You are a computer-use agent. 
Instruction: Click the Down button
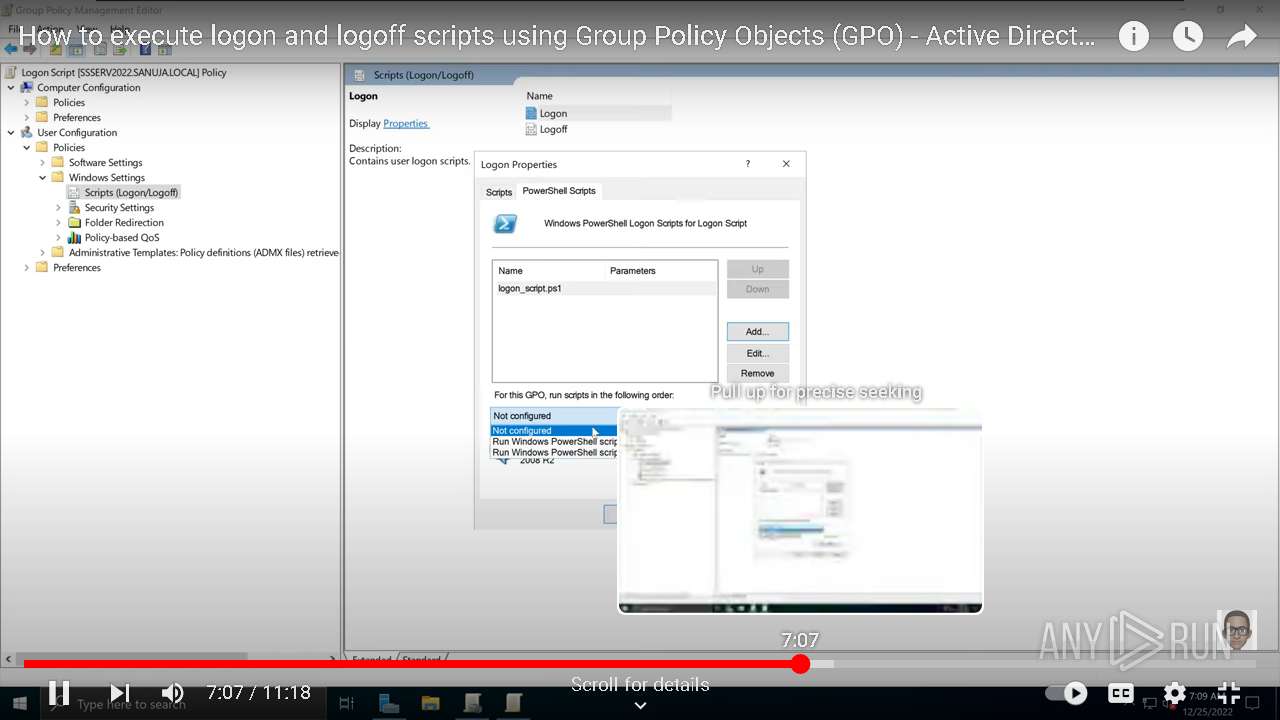(x=758, y=289)
